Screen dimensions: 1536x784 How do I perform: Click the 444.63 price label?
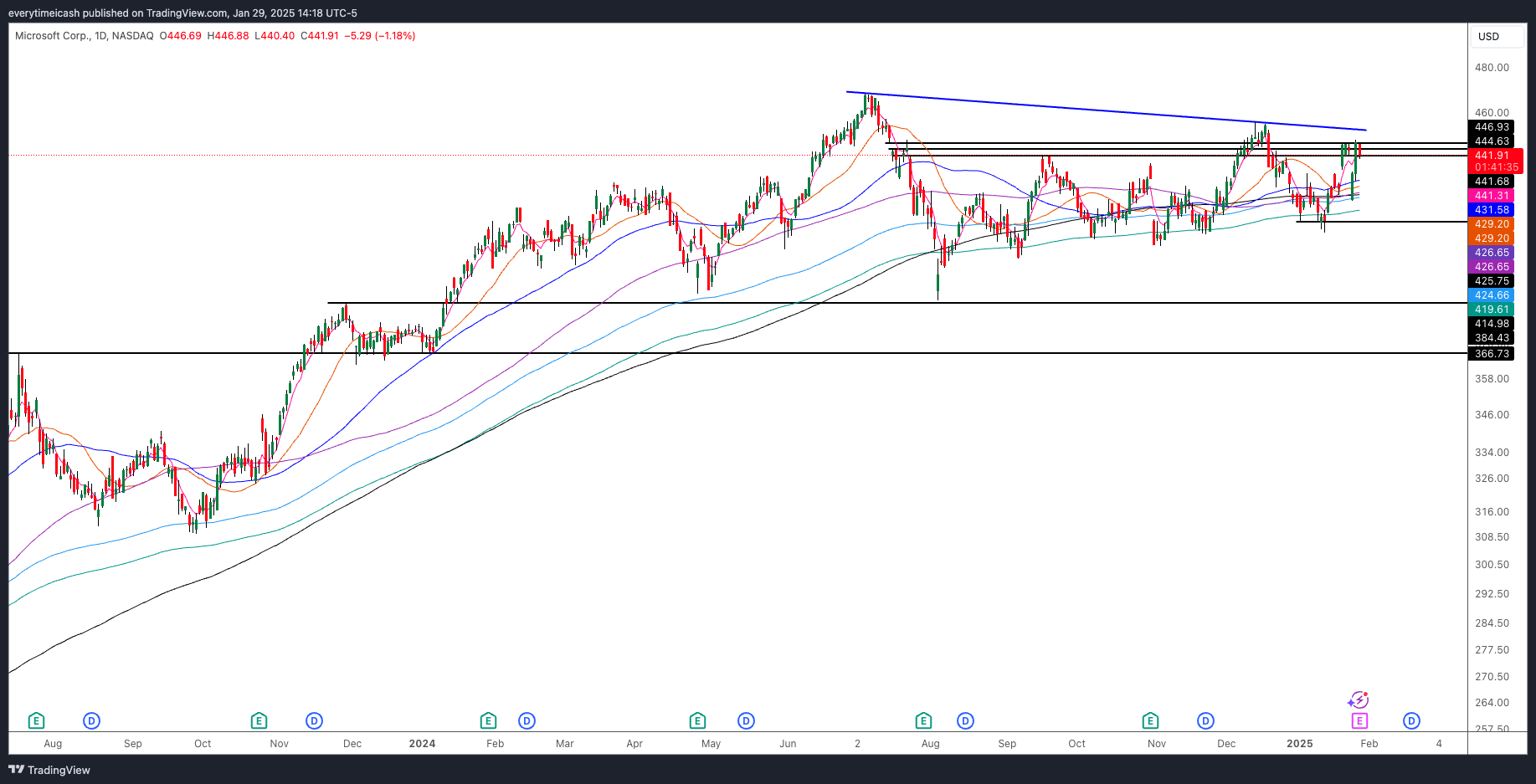click(x=1492, y=141)
